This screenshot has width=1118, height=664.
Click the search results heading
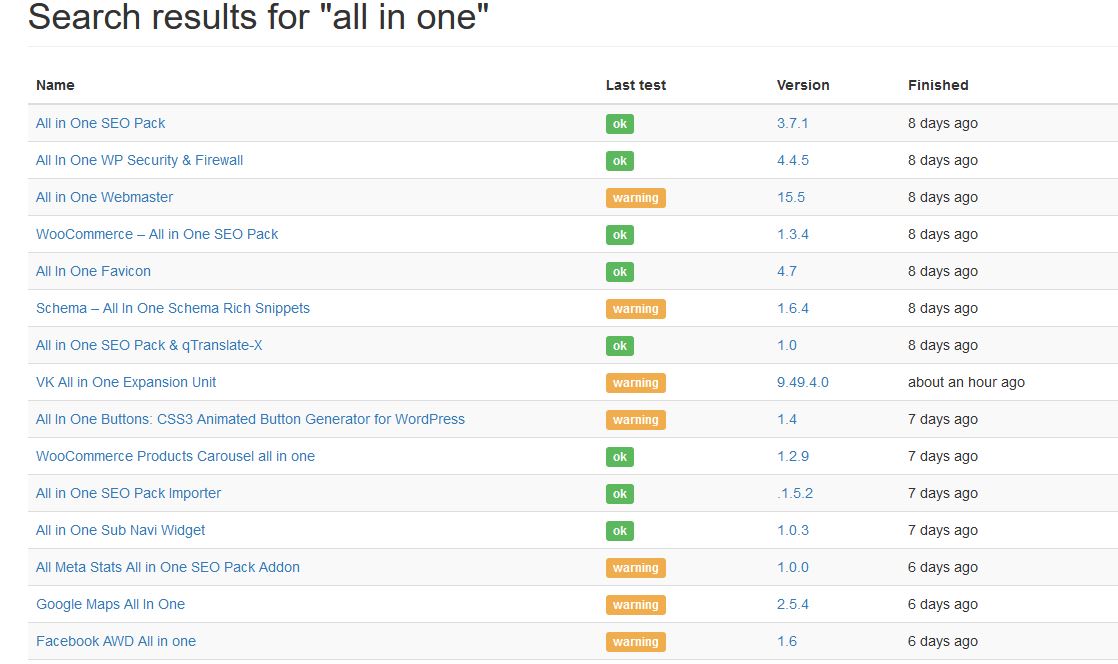click(x=258, y=17)
